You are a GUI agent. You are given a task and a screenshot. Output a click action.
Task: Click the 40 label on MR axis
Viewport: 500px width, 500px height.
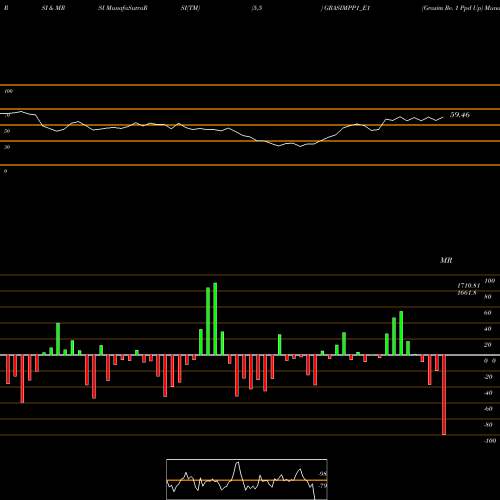click(488, 329)
